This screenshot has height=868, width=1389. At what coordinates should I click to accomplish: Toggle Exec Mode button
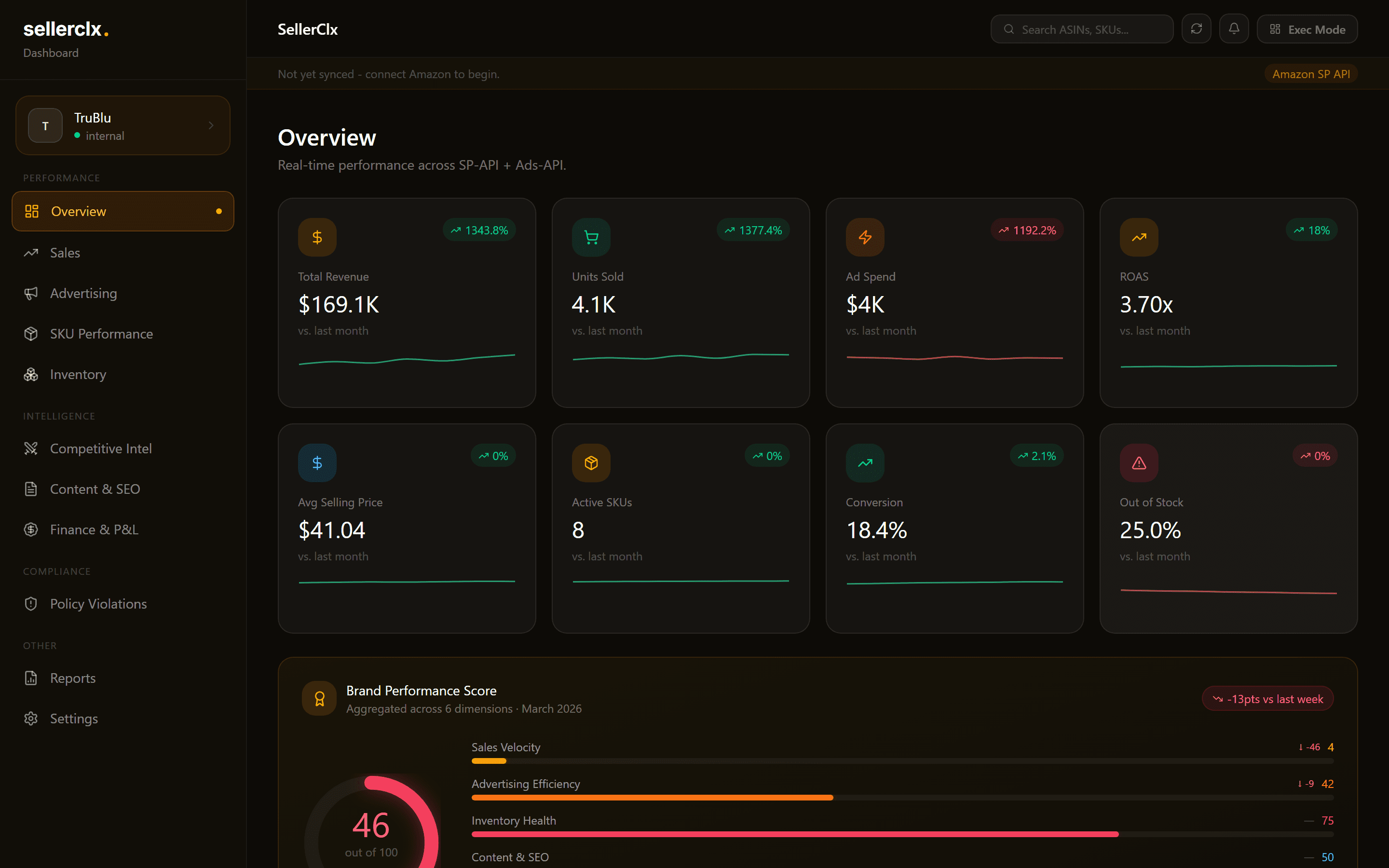1307,29
